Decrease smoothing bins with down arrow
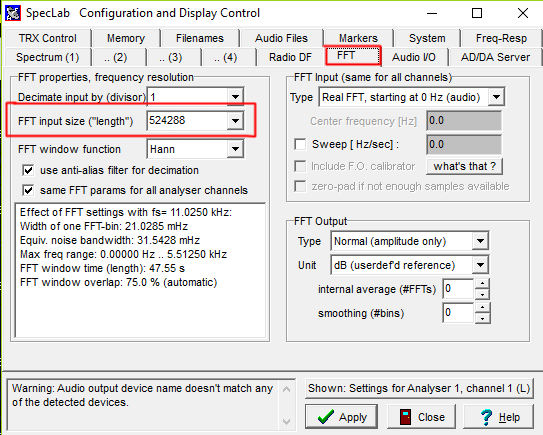This screenshot has height=435, width=543. pos(482,319)
